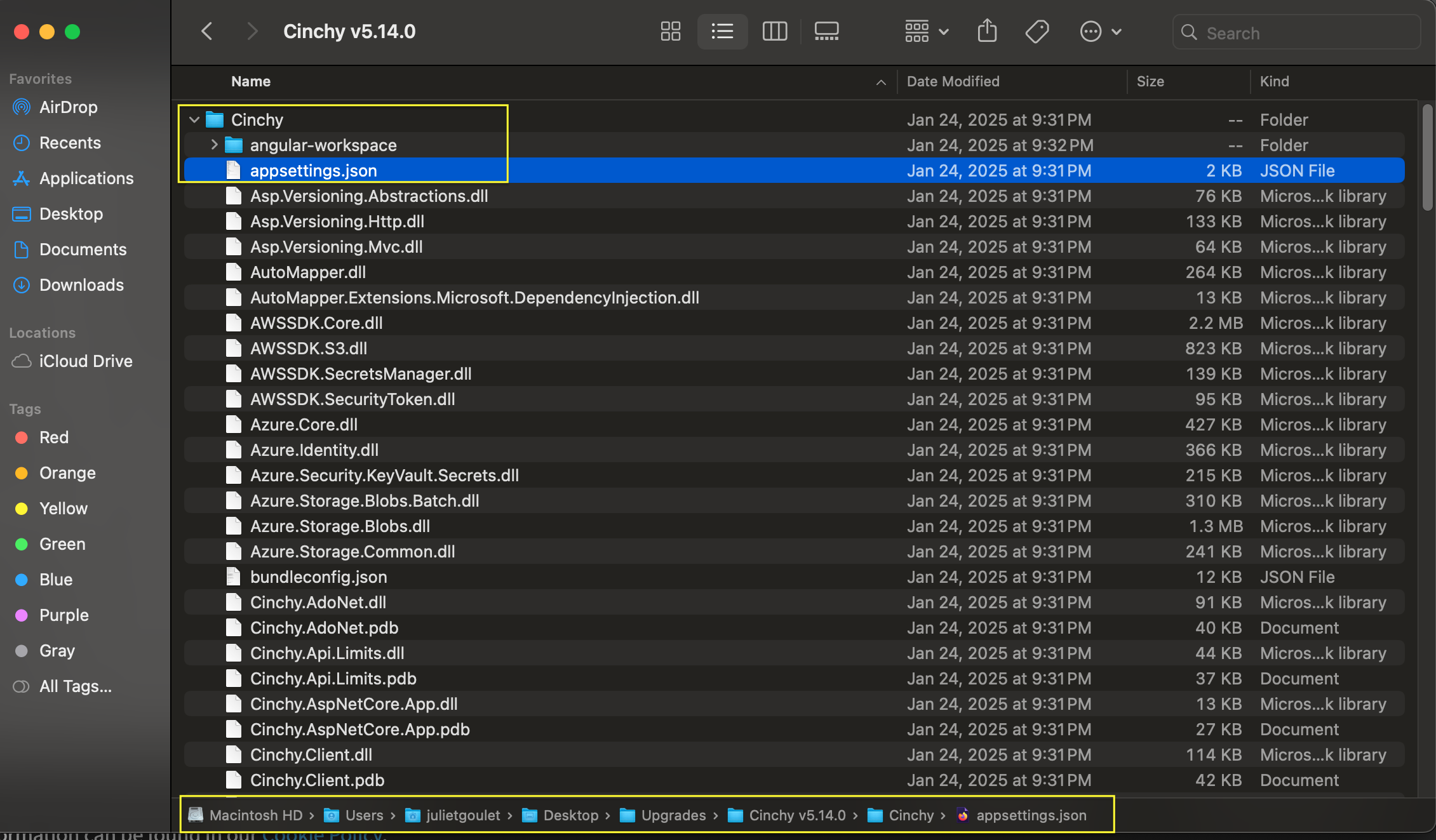Select Azure.Identity.dll file
The image size is (1436, 840).
(x=794, y=450)
